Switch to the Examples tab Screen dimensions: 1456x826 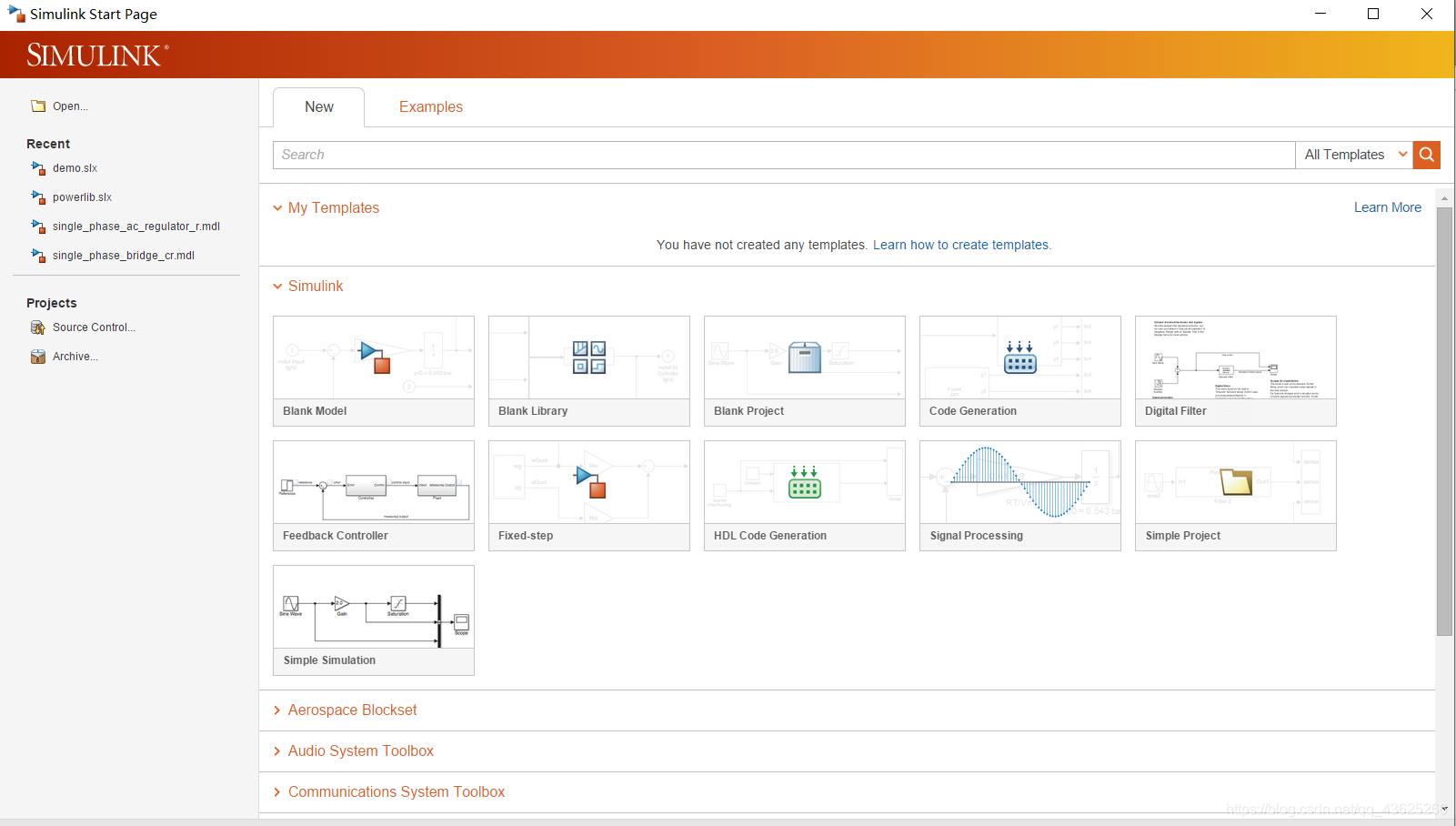(x=431, y=107)
